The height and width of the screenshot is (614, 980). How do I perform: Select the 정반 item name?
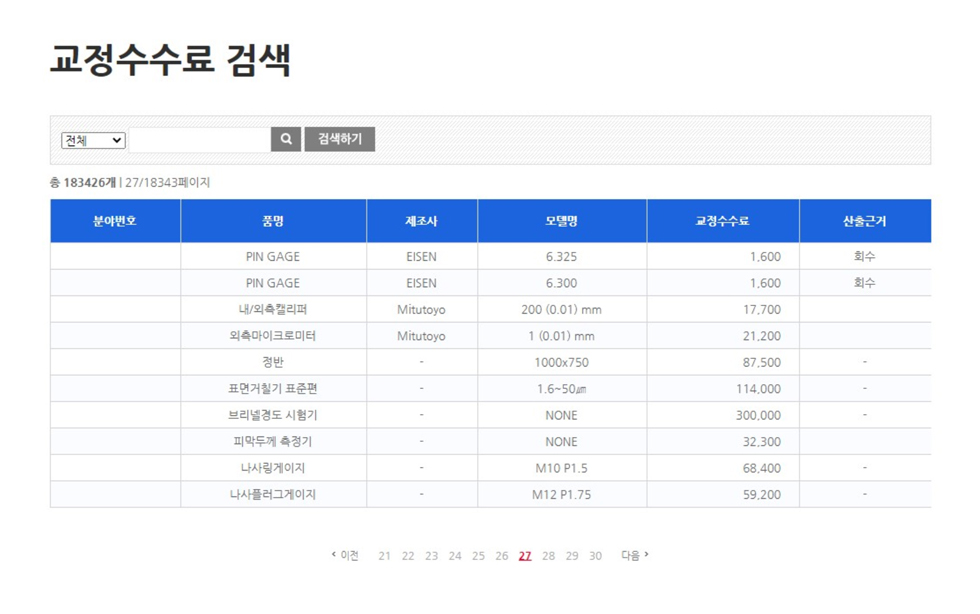272,362
